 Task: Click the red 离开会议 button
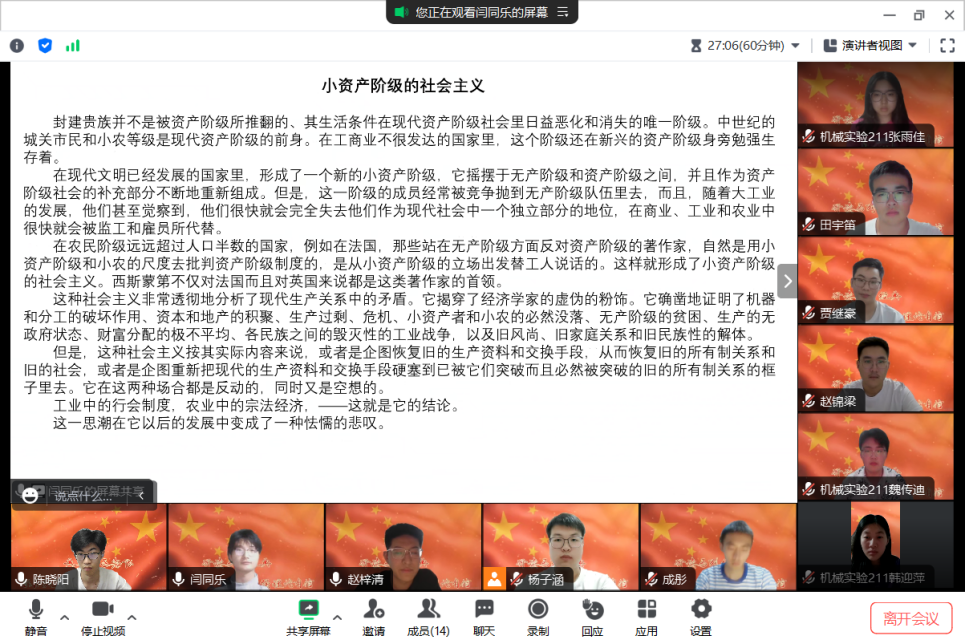(911, 618)
